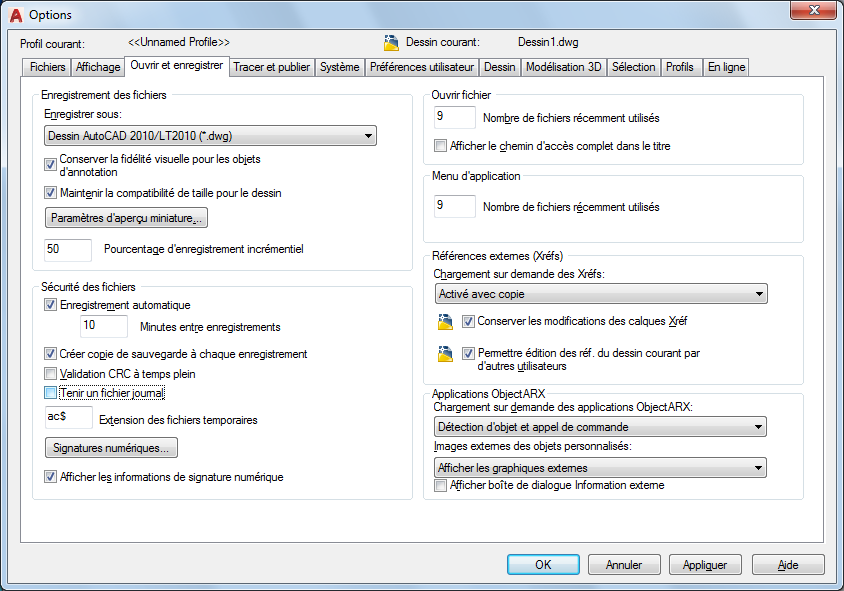Image resolution: width=844 pixels, height=591 pixels.
Task: Click the Minutes entre enregistrements field
Action: point(104,326)
